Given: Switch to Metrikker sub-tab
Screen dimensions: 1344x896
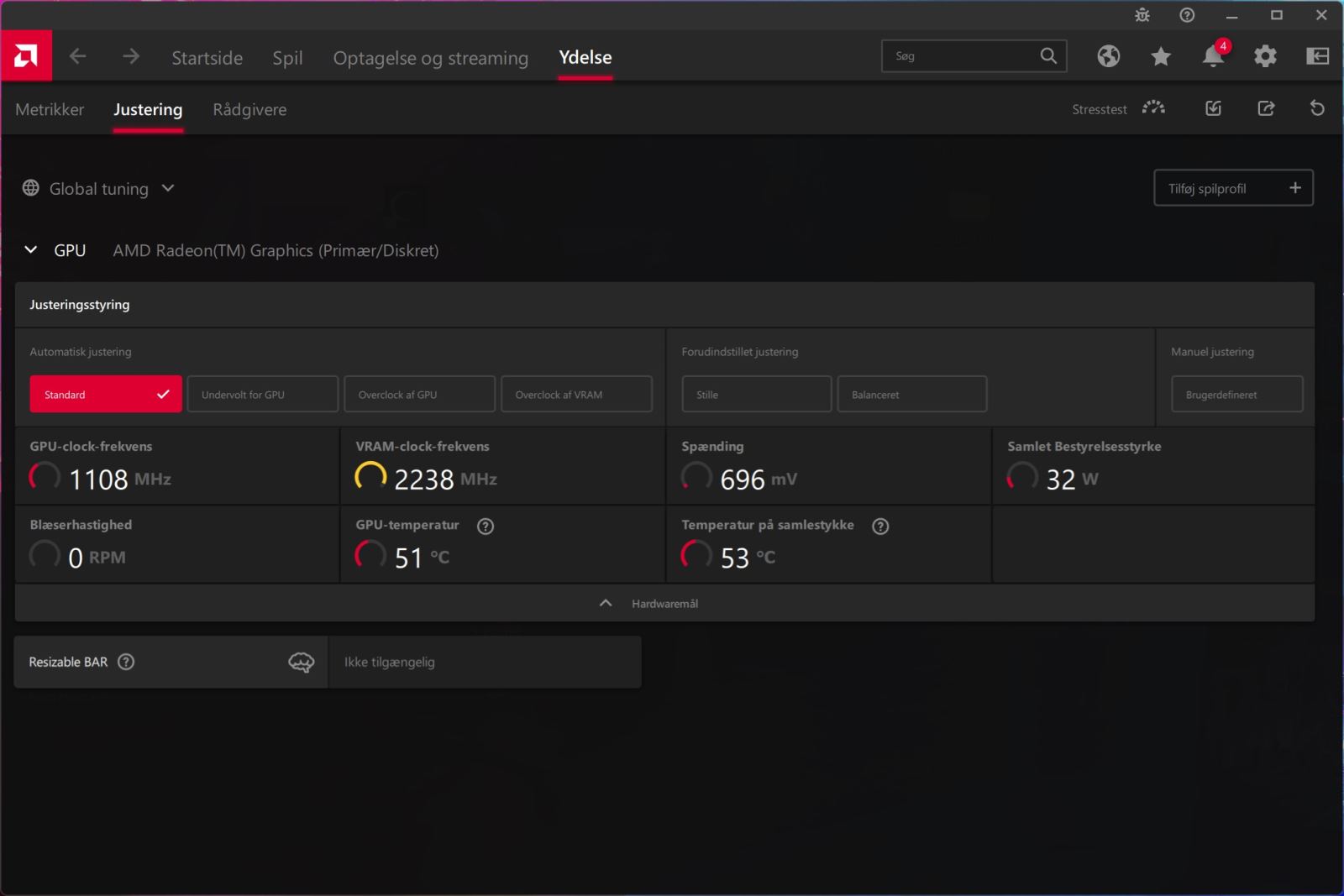Looking at the screenshot, I should coord(50,109).
